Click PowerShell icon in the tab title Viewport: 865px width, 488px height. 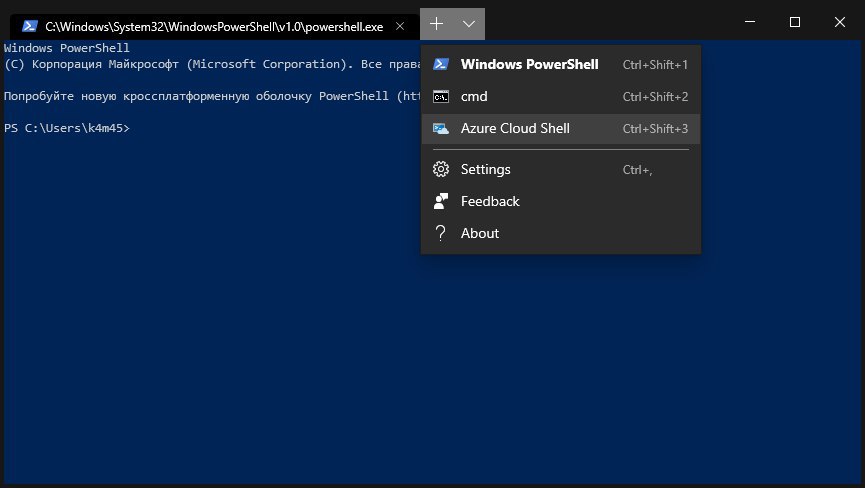[x=30, y=26]
